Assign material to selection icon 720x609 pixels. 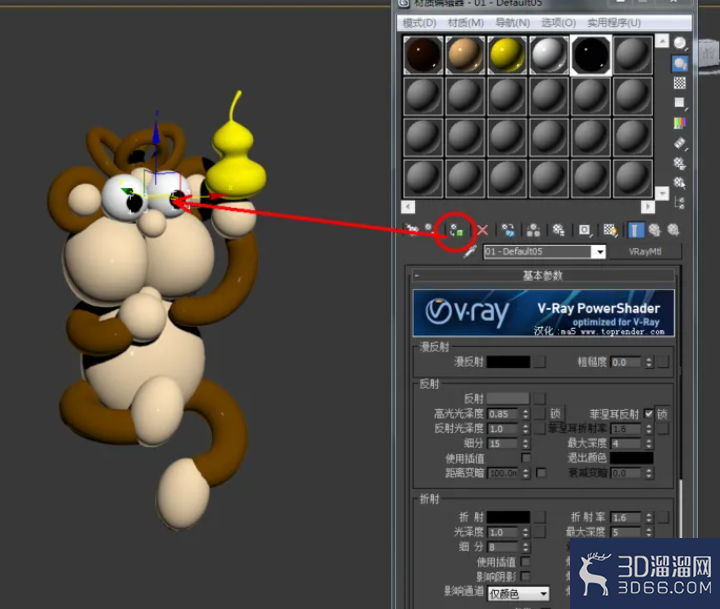pos(456,230)
